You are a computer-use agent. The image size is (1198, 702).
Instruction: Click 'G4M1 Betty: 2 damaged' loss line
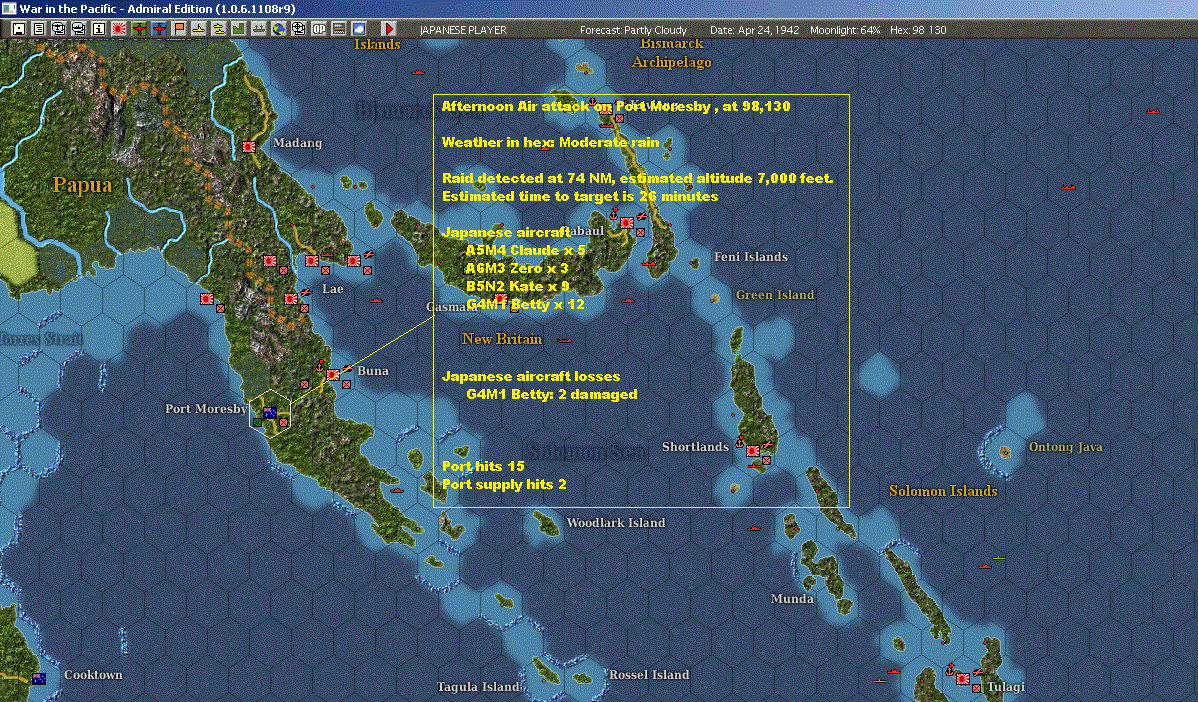coord(552,394)
